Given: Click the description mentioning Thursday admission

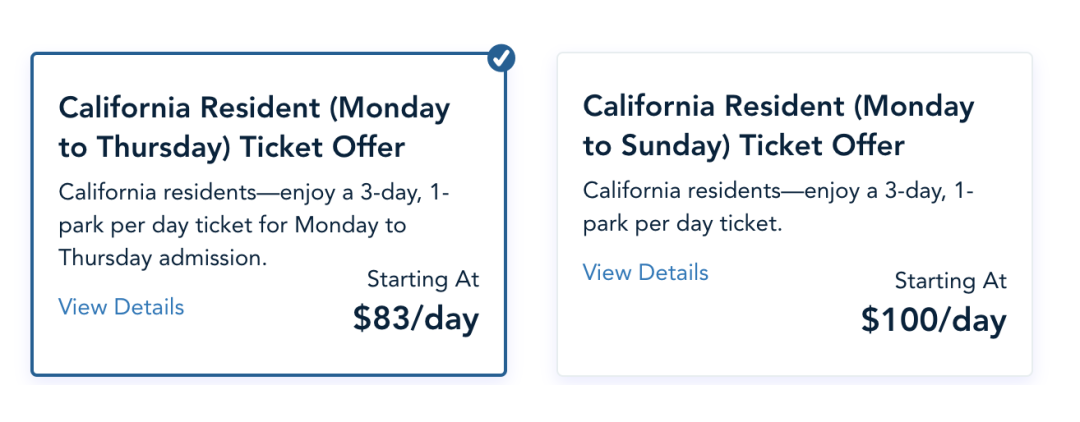Looking at the screenshot, I should (253, 225).
